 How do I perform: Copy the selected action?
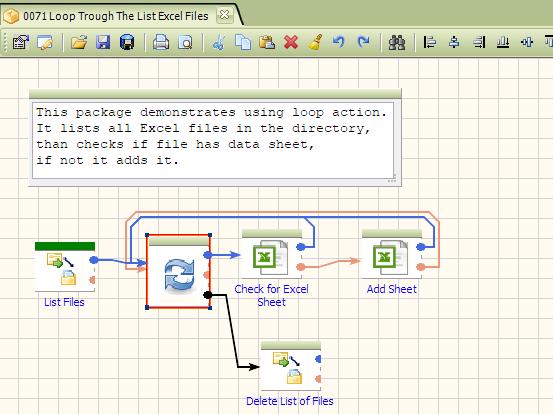(x=243, y=42)
